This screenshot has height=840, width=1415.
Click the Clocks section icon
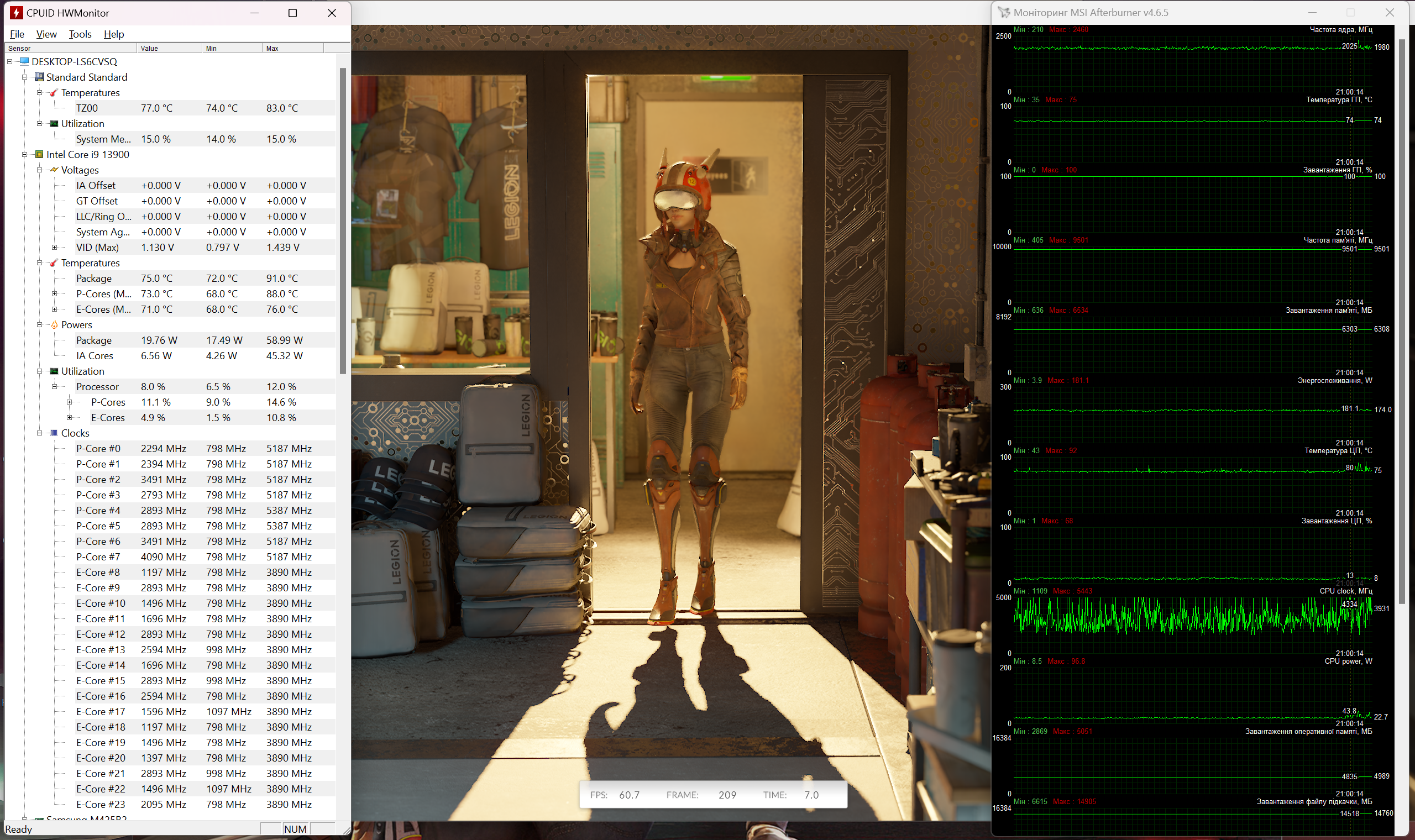(54, 433)
